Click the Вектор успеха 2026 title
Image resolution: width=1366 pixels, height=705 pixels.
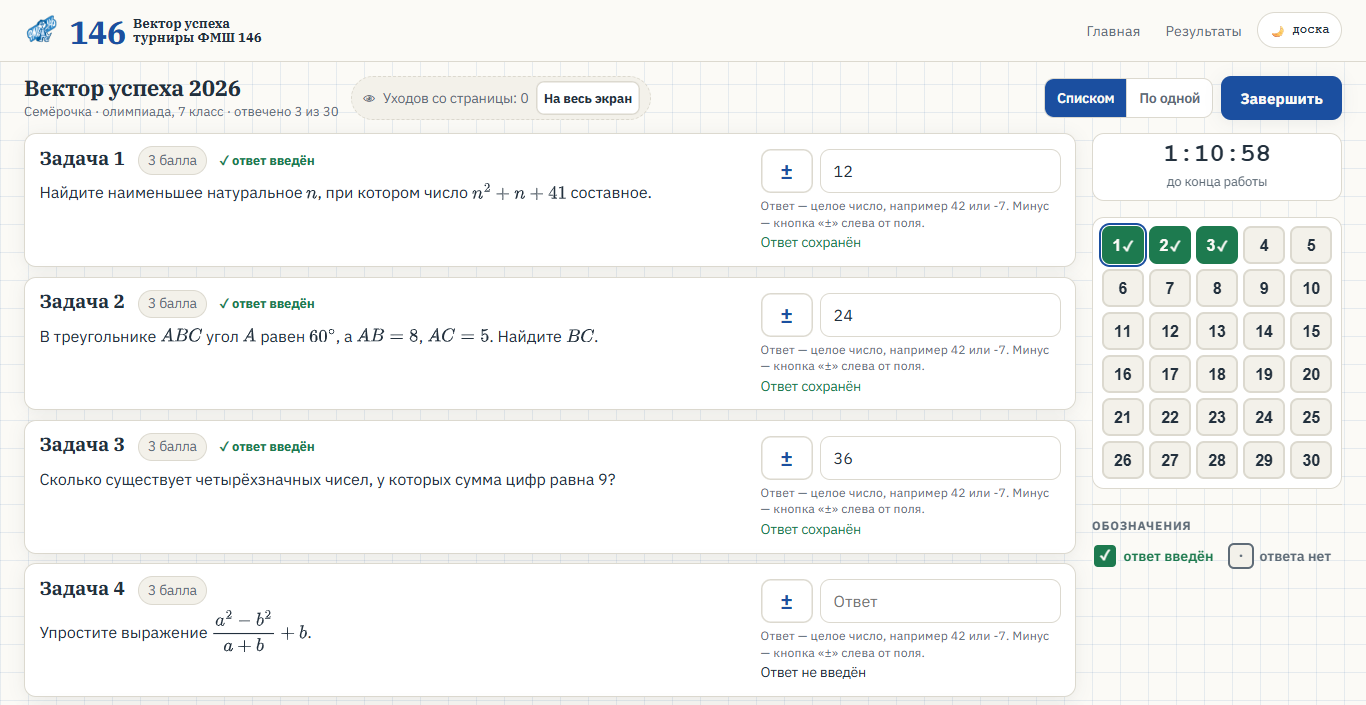pos(132,89)
